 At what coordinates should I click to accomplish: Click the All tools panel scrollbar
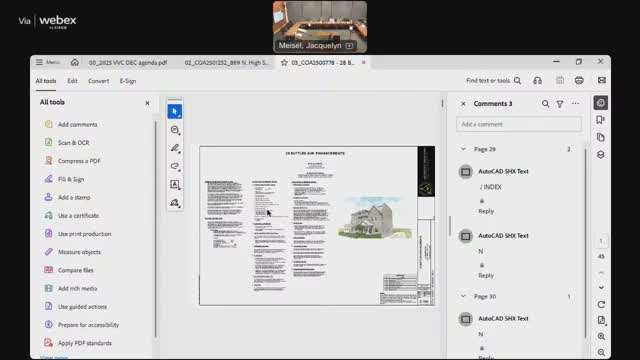coord(156,229)
